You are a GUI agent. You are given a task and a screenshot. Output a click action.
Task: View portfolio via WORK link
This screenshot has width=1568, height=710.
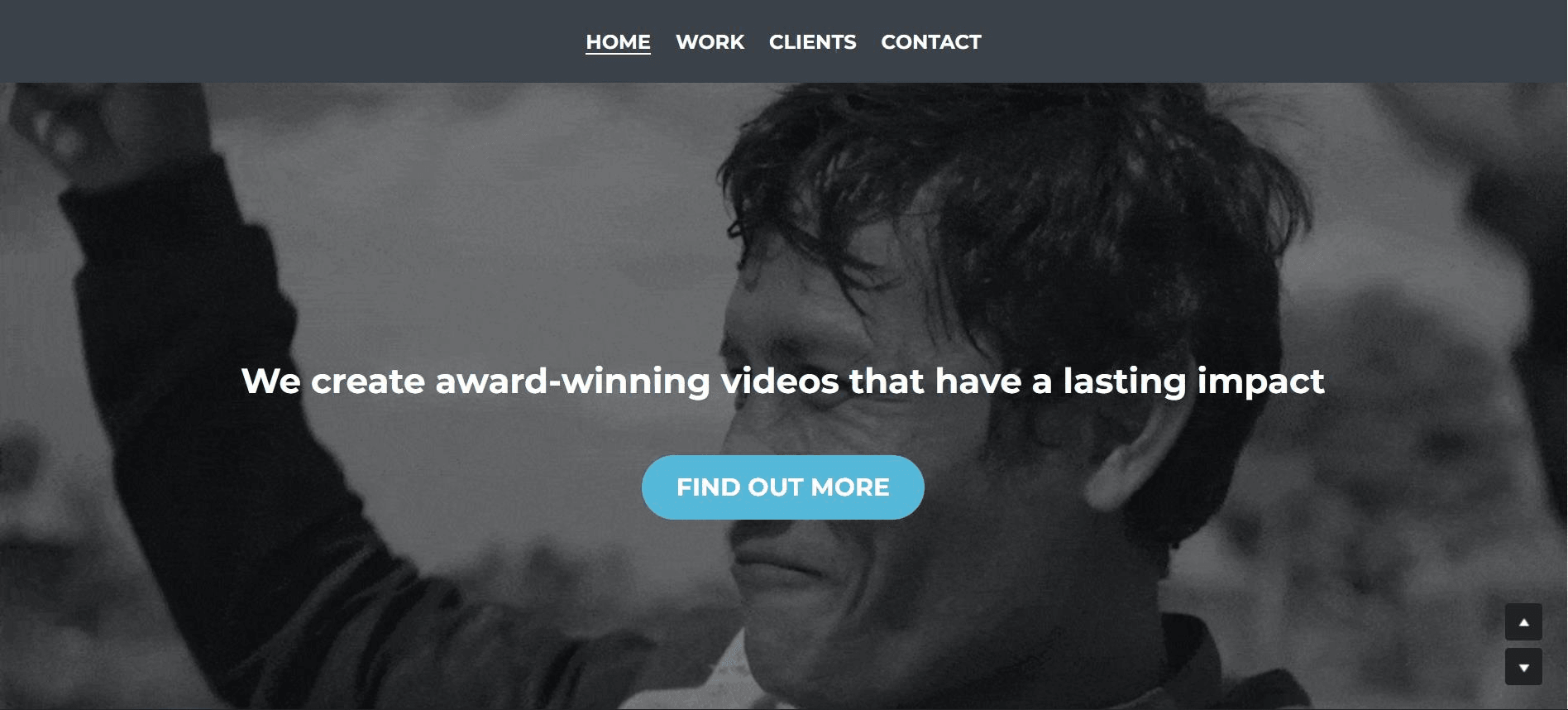click(710, 42)
